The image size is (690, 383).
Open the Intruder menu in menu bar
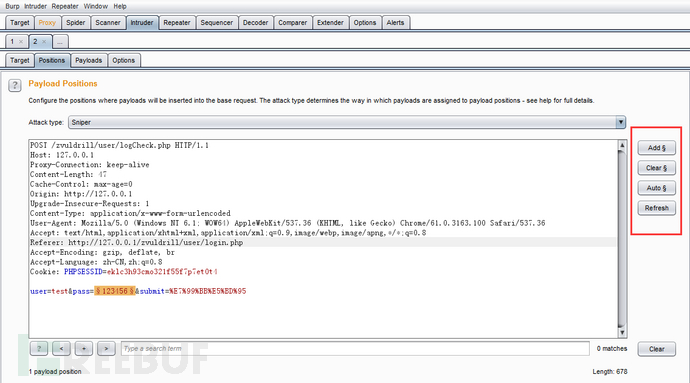tap(35, 6)
